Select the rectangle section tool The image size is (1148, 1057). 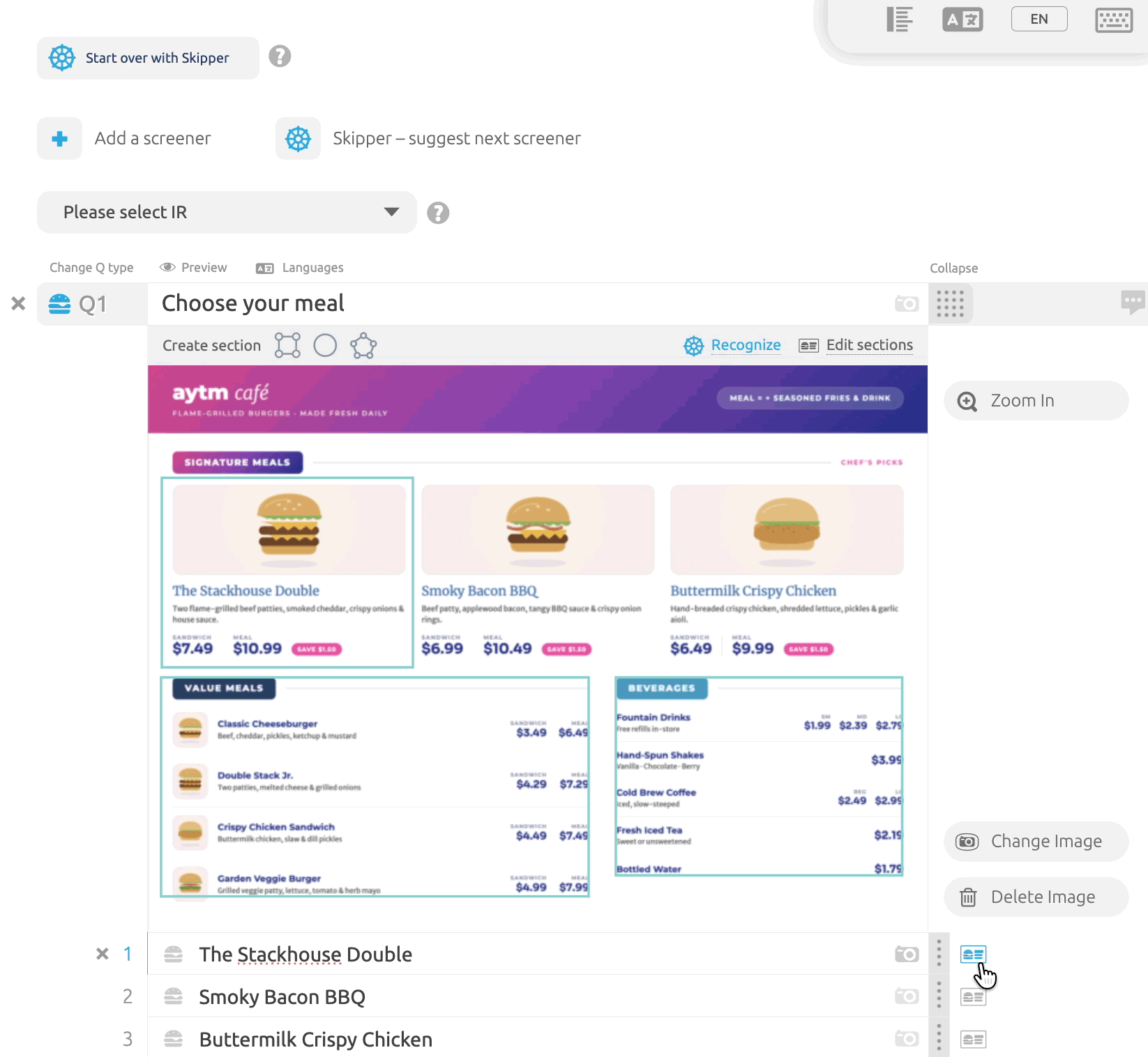[x=287, y=345]
